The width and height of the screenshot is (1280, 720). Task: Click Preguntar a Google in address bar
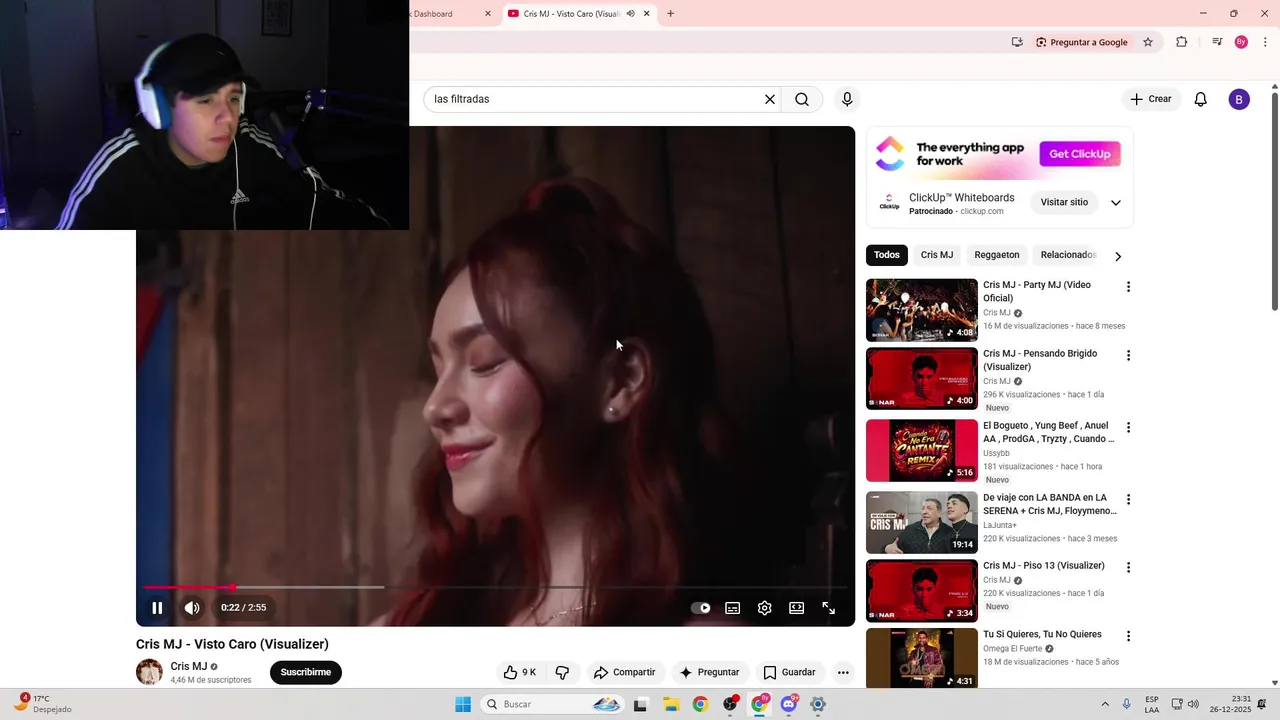pyautogui.click(x=1081, y=42)
